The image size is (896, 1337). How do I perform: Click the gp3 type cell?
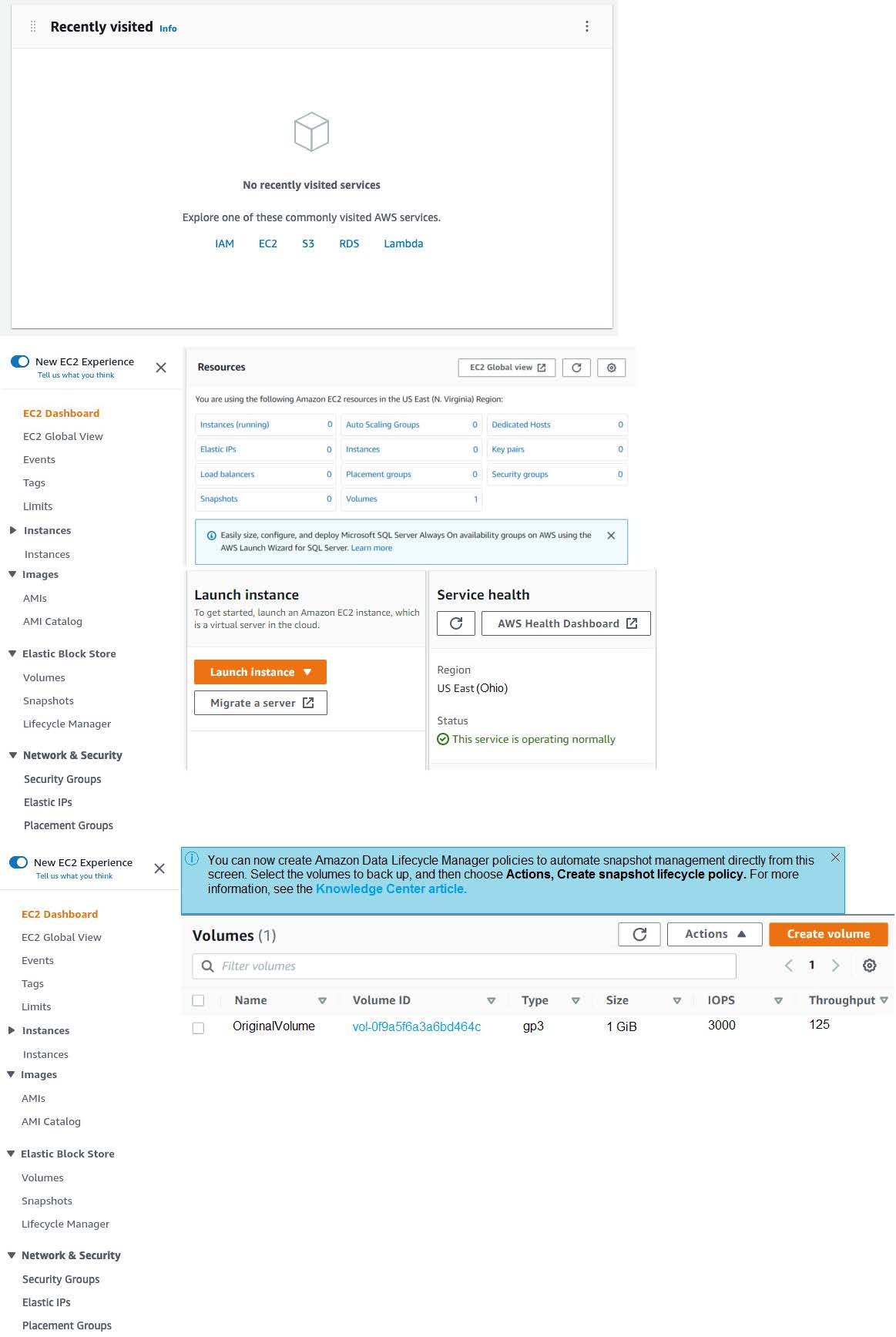click(x=533, y=1026)
